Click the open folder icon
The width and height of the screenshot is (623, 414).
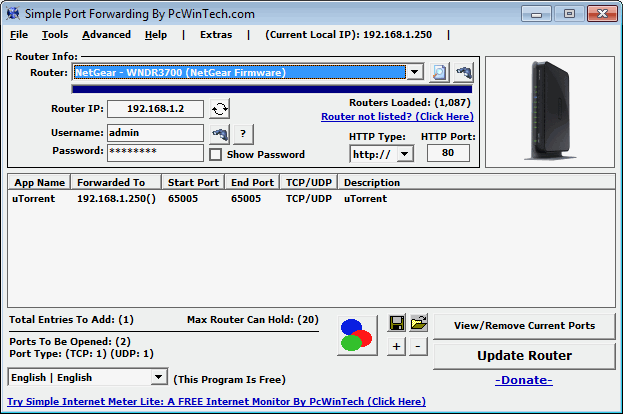point(419,323)
